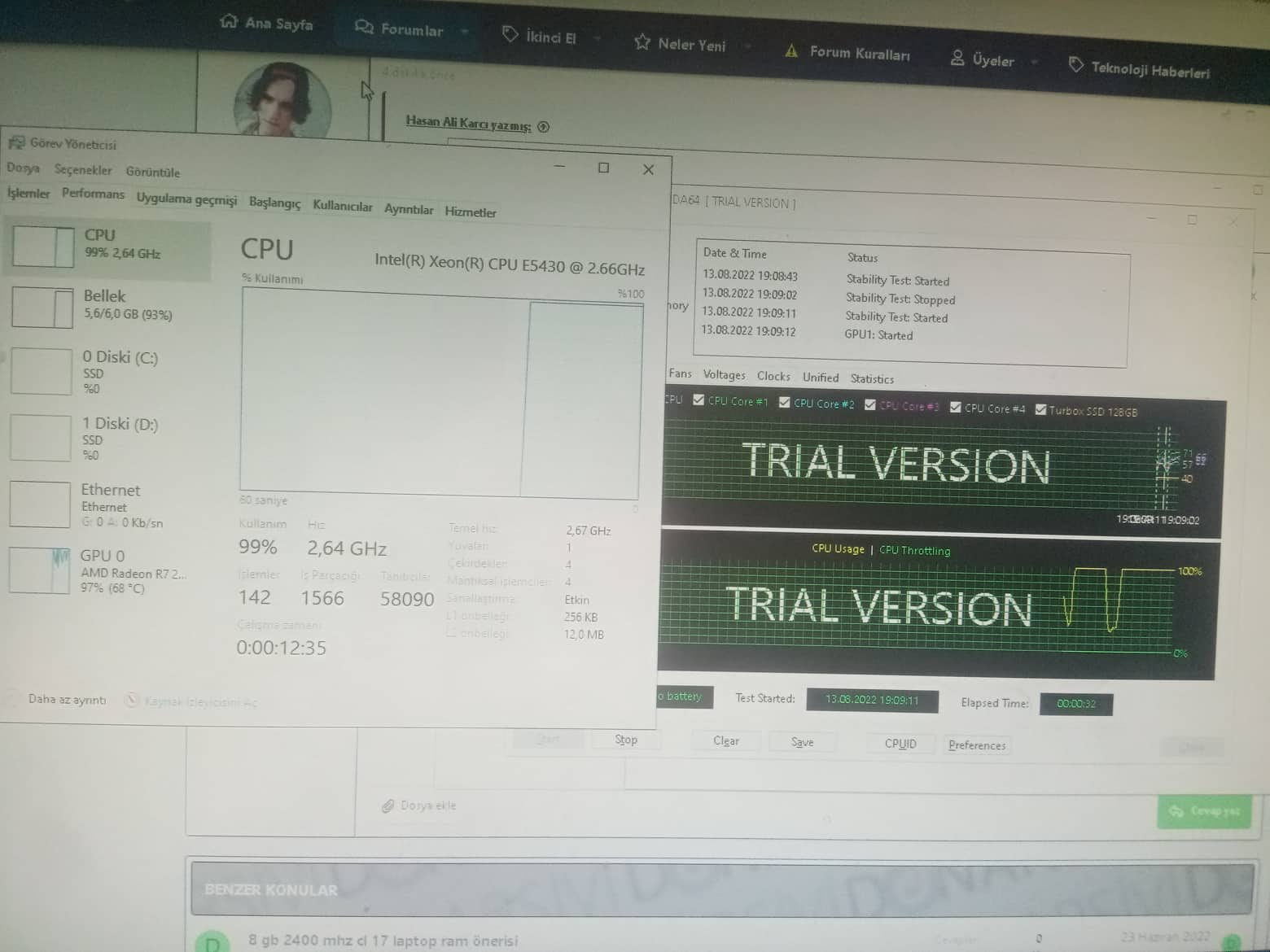Click the speech bubbles icon beside Forumlar
The width and height of the screenshot is (1270, 952).
point(364,27)
